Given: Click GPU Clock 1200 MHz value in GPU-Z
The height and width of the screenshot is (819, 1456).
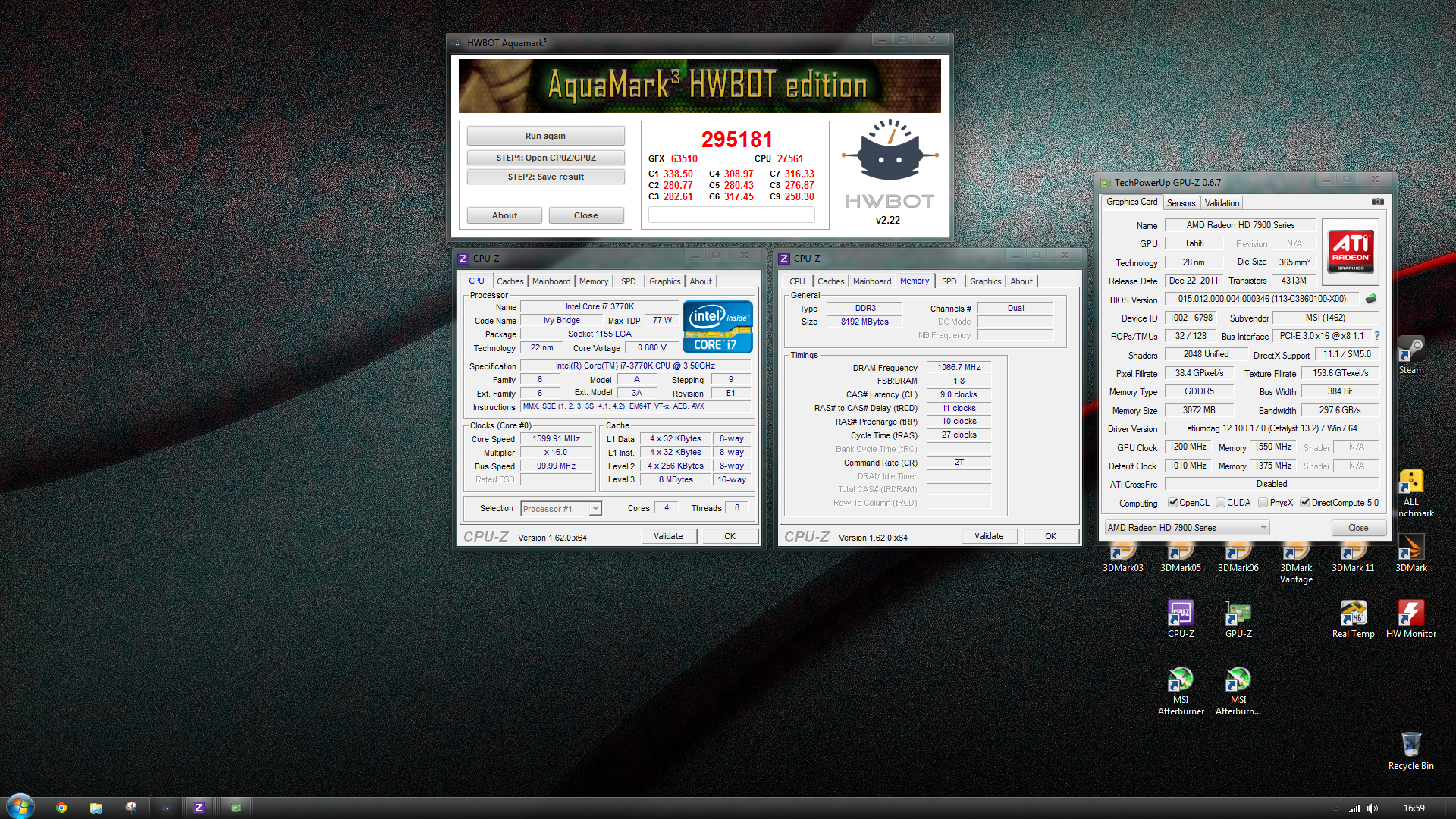Looking at the screenshot, I should click(1188, 447).
